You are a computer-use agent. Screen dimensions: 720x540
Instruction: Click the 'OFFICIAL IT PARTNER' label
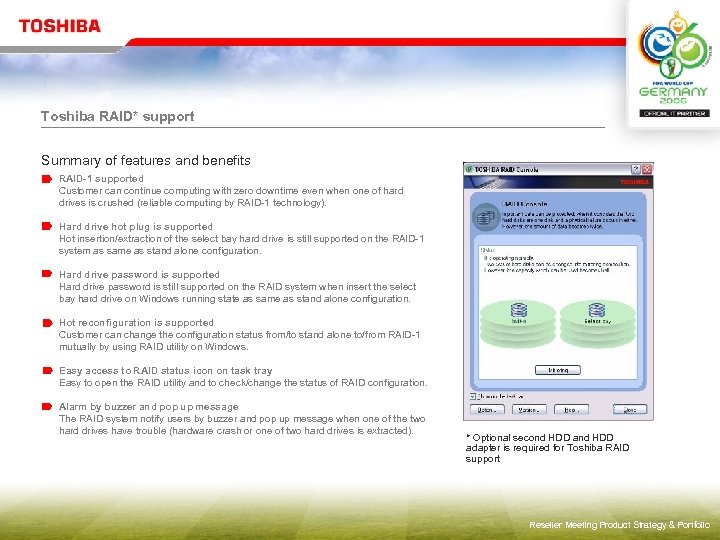click(675, 113)
